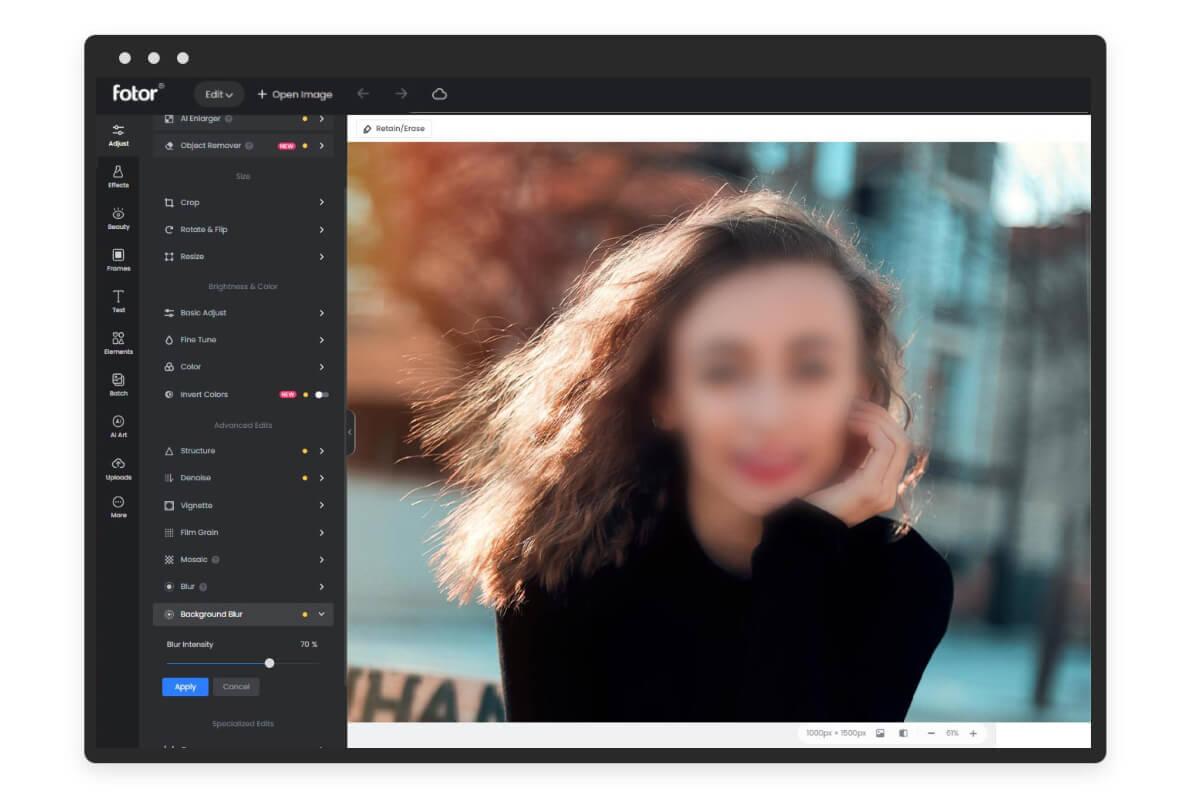Zoom out with the minus icon
Viewport: 1200px width, 800px height.
coord(931,733)
